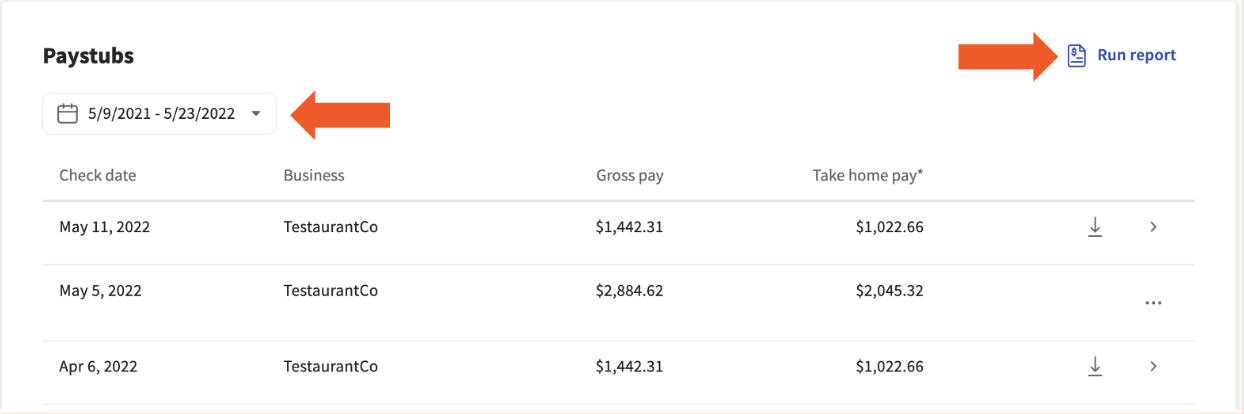The width and height of the screenshot is (1244, 414).
Task: Click the Run report link
Action: [1136, 55]
